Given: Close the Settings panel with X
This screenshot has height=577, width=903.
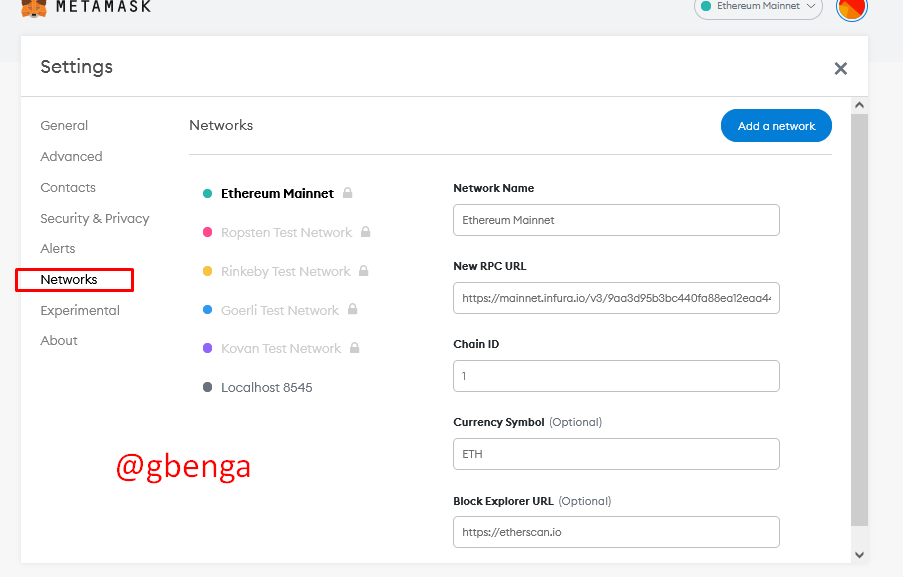Looking at the screenshot, I should click(840, 68).
